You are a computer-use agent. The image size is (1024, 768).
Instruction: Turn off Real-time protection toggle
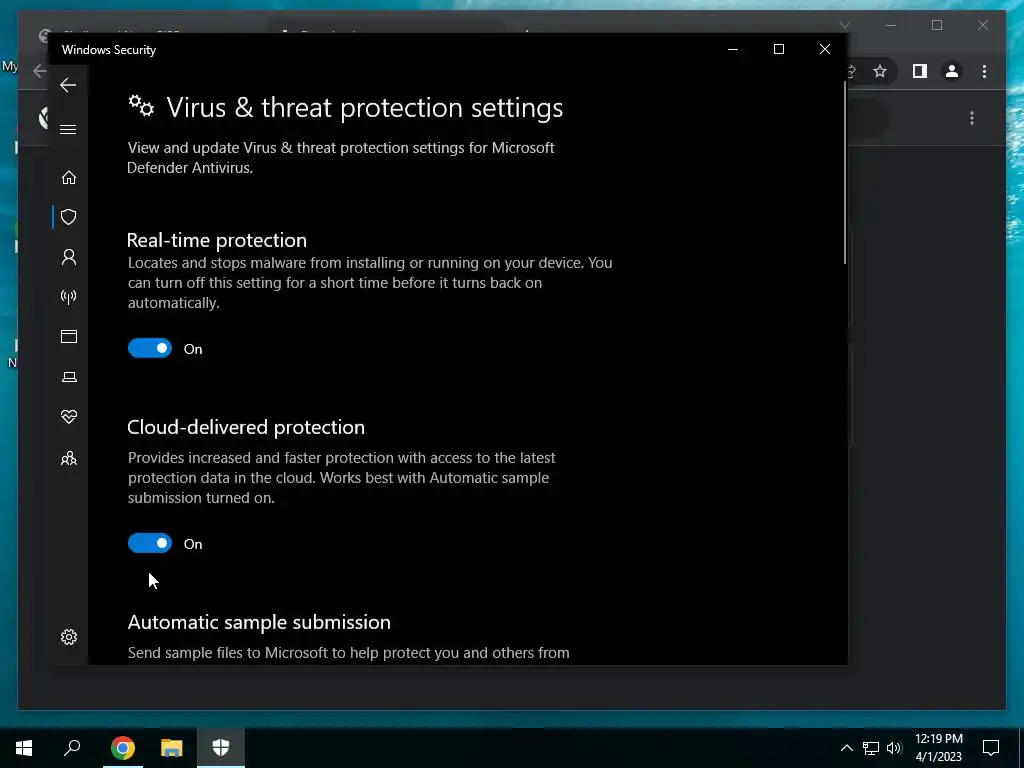[x=150, y=348]
